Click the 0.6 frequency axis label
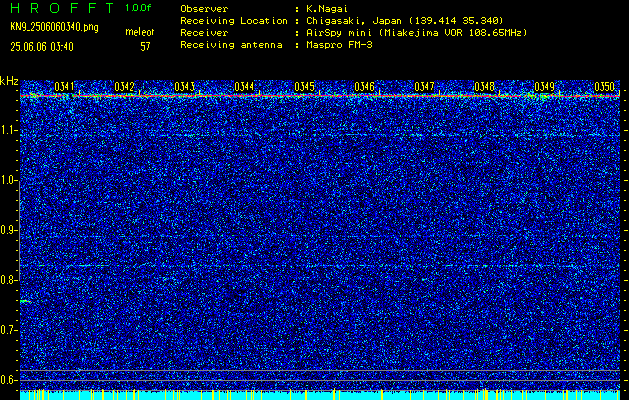 (7, 380)
